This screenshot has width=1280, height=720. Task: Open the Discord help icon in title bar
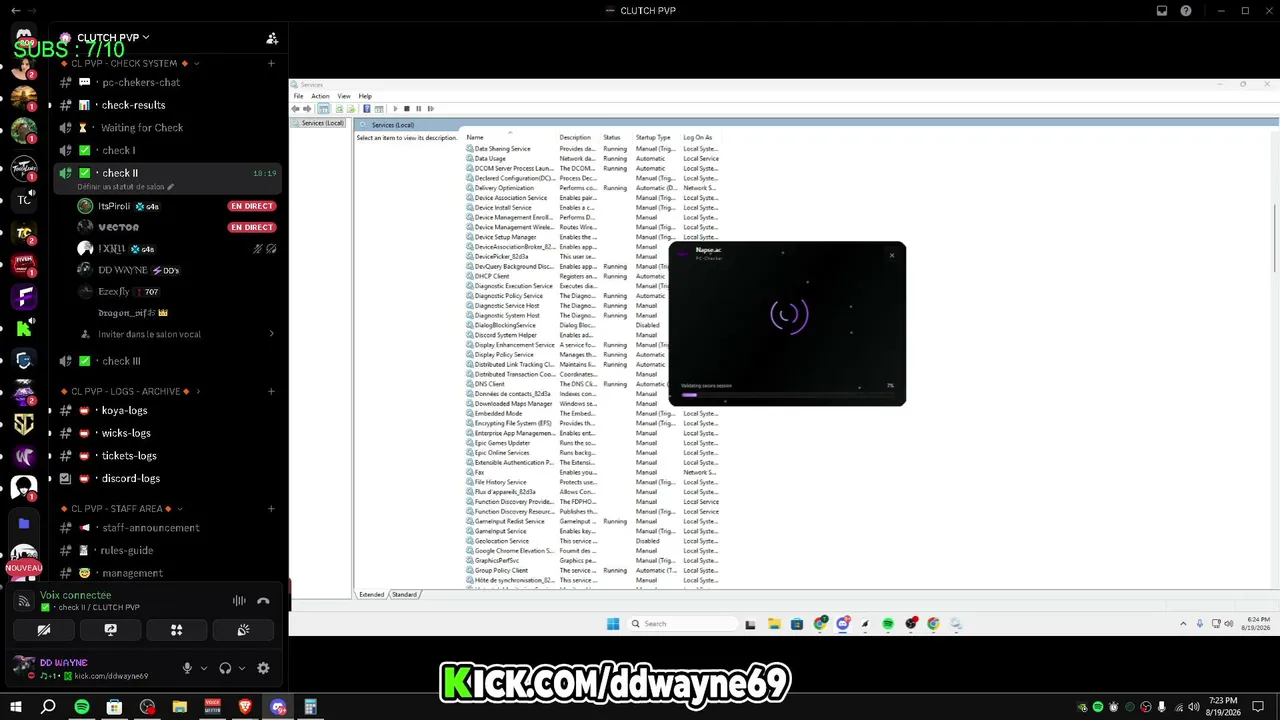[1186, 11]
